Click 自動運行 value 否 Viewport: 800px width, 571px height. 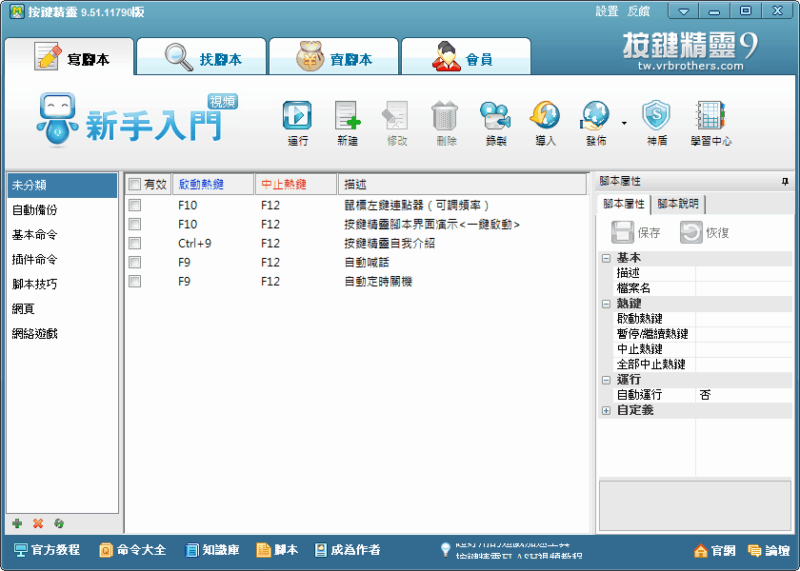[743, 395]
